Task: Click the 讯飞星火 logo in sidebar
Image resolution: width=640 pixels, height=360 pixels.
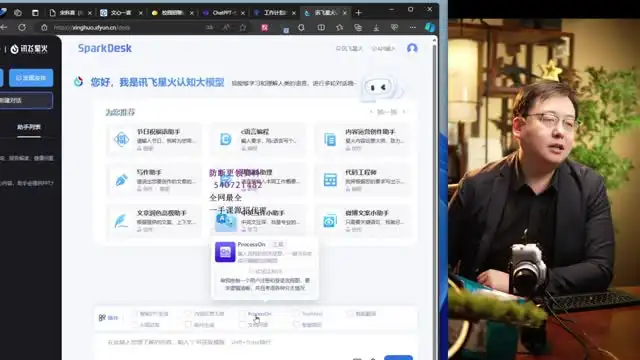Action: [29, 49]
